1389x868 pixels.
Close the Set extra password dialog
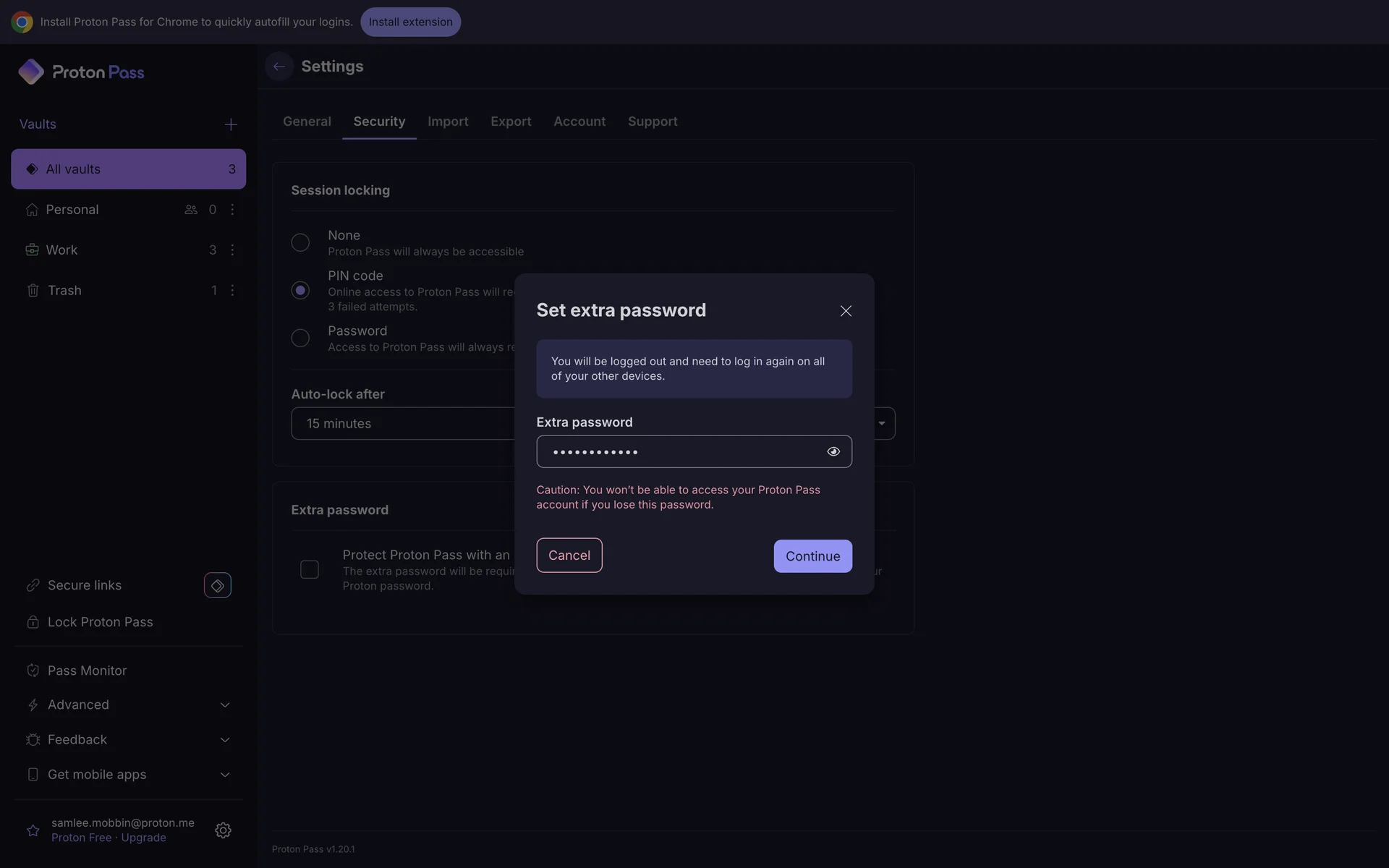(846, 311)
